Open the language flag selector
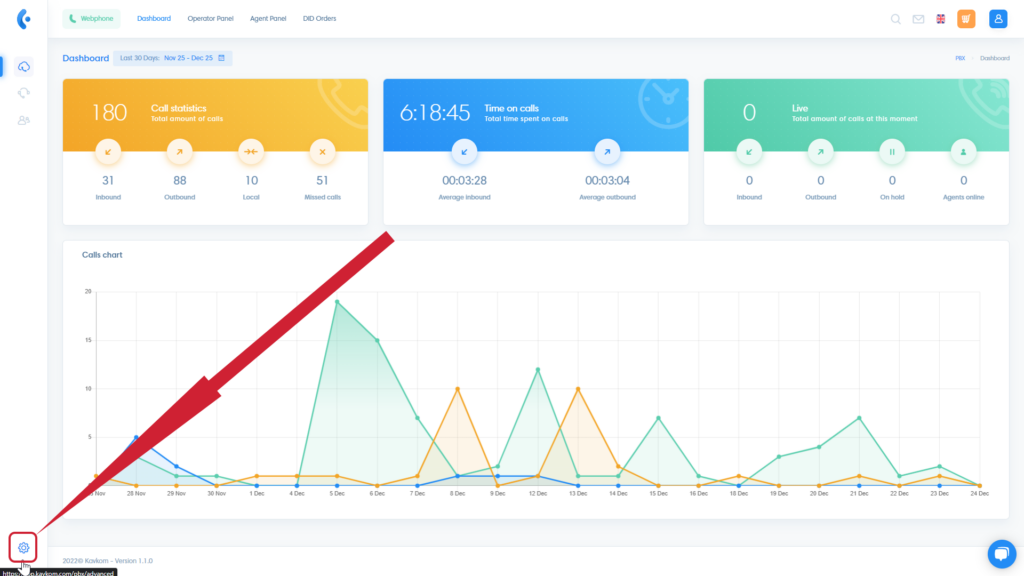Image resolution: width=1024 pixels, height=576 pixels. (941, 19)
